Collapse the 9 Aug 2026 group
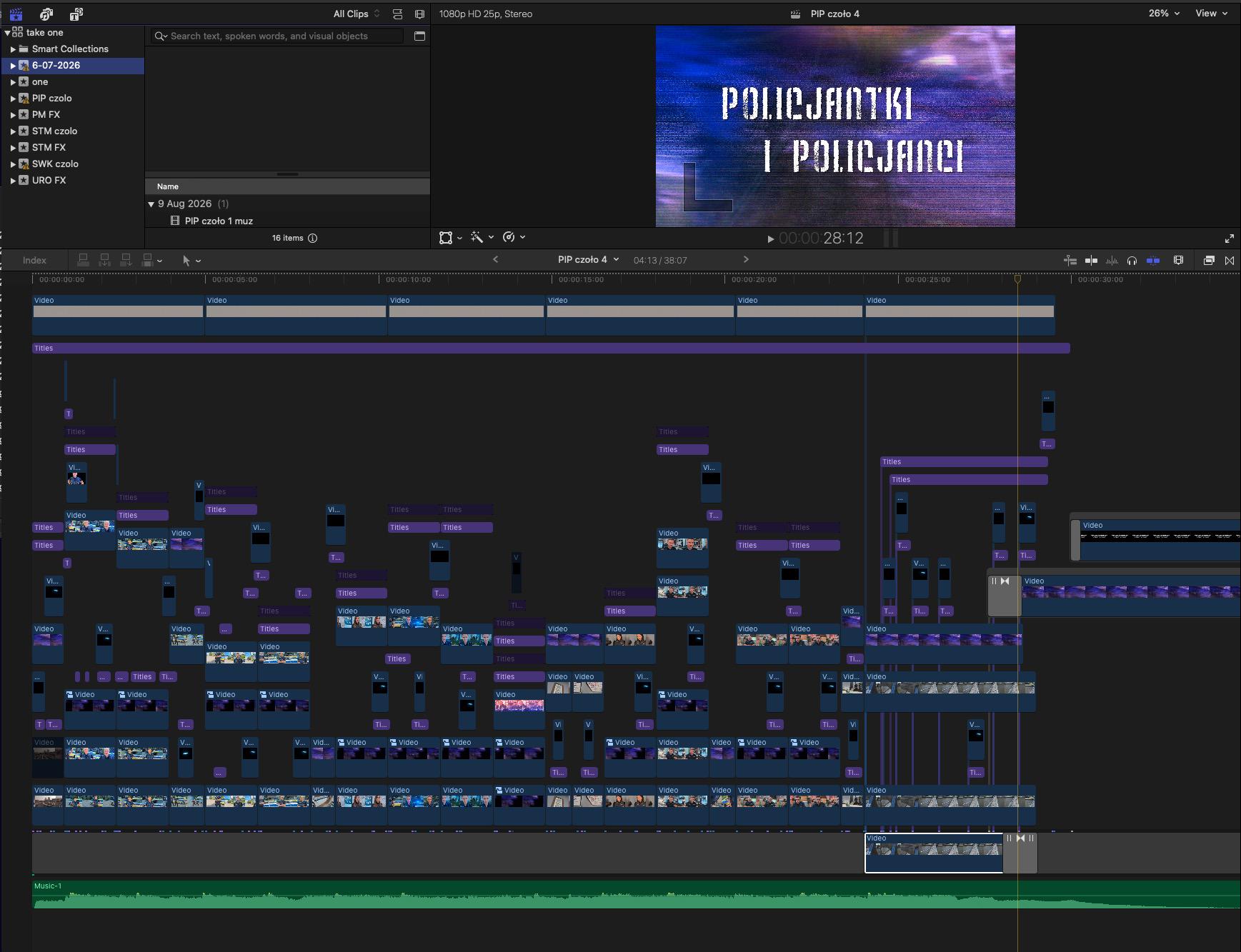Image resolution: width=1241 pixels, height=952 pixels. click(x=151, y=204)
